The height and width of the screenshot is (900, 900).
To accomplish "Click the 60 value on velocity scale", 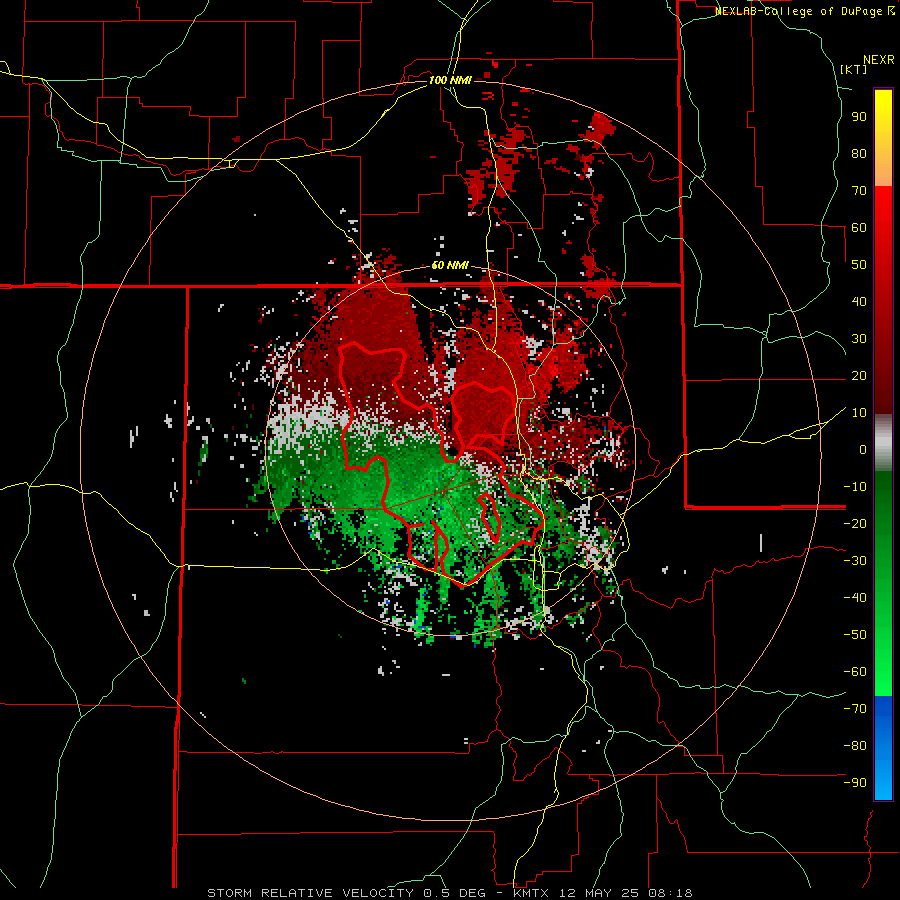I will click(x=859, y=228).
